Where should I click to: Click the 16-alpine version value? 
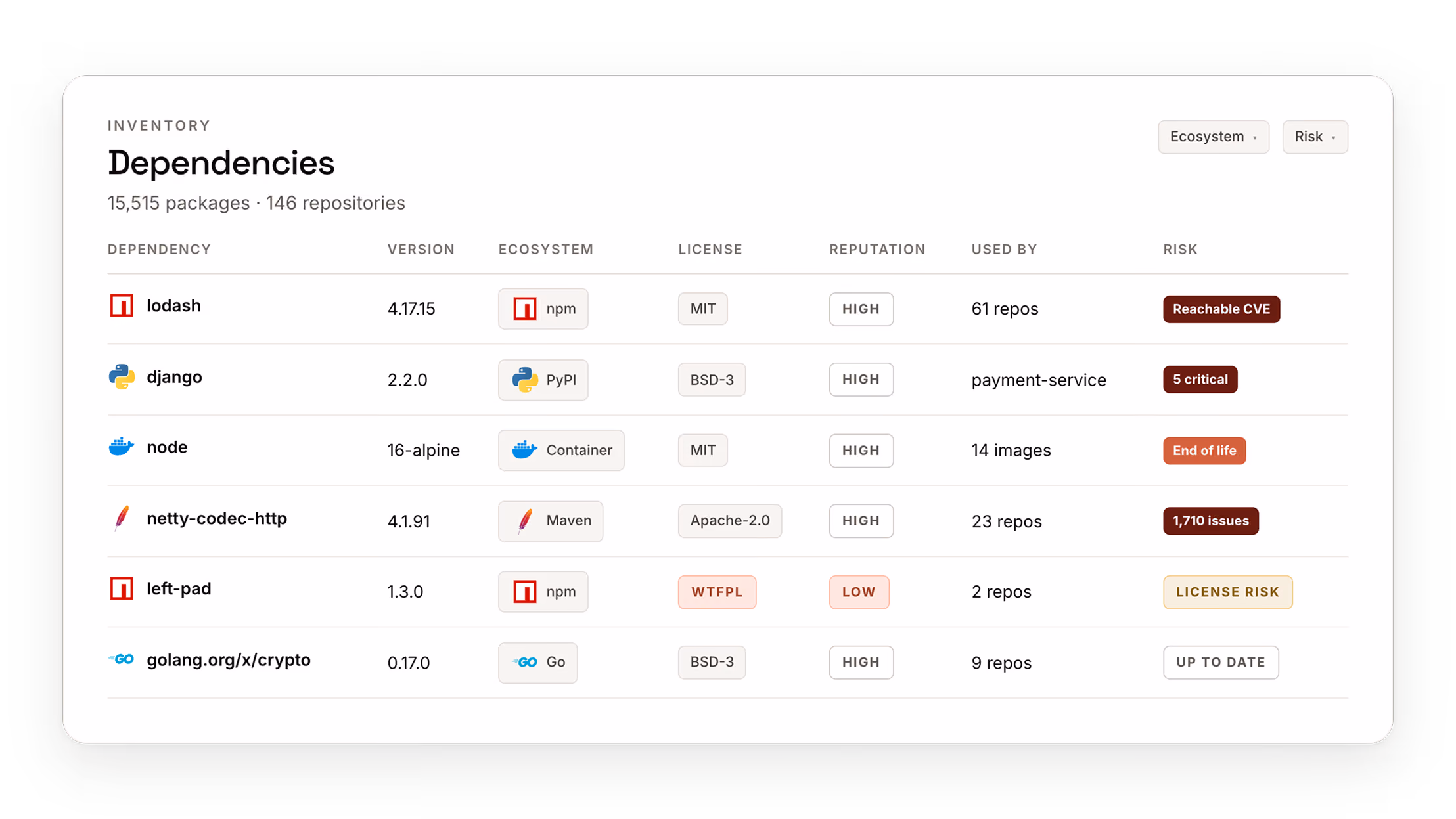coord(424,451)
